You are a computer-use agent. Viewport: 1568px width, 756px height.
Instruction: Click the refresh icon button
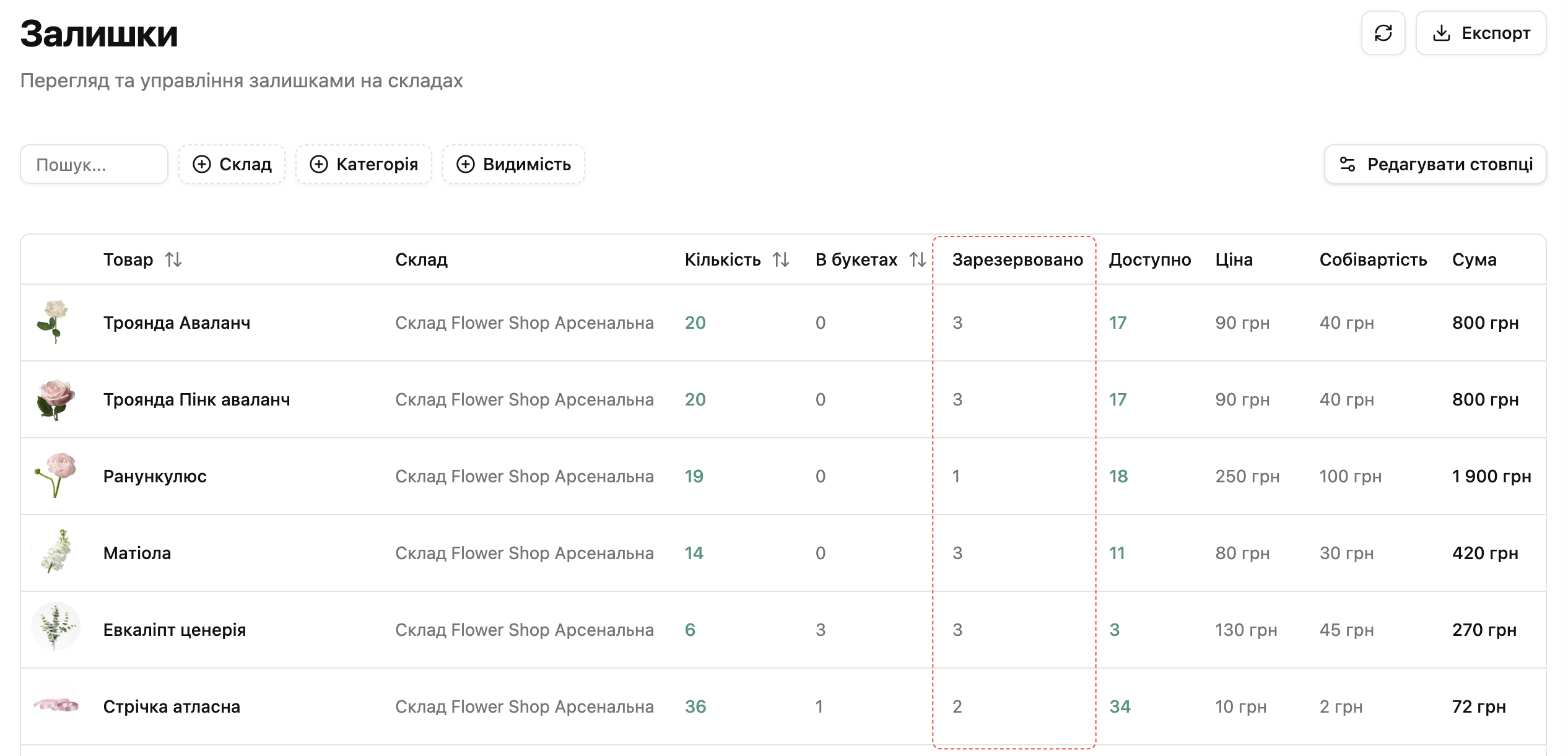1382,33
